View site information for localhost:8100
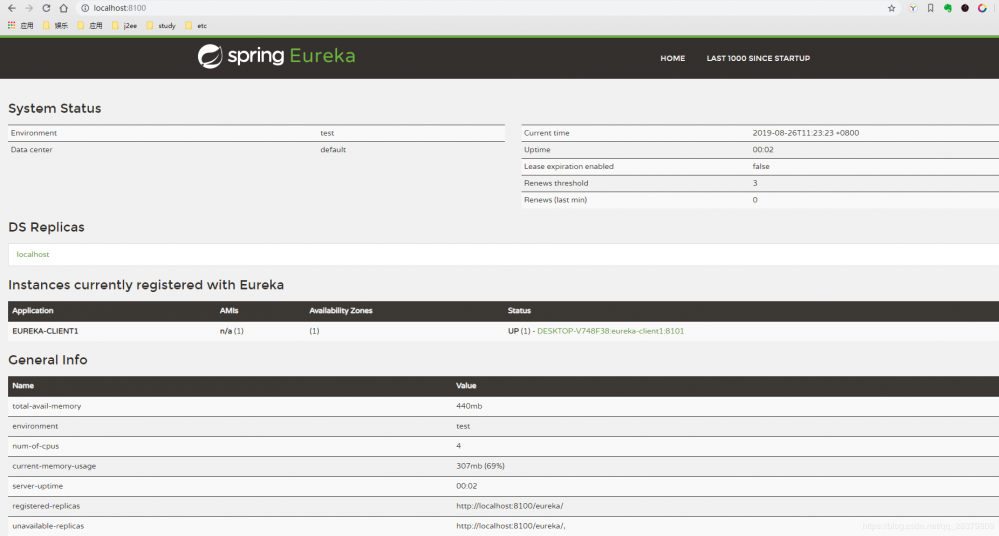Viewport: 999px width, 536px height. point(85,8)
